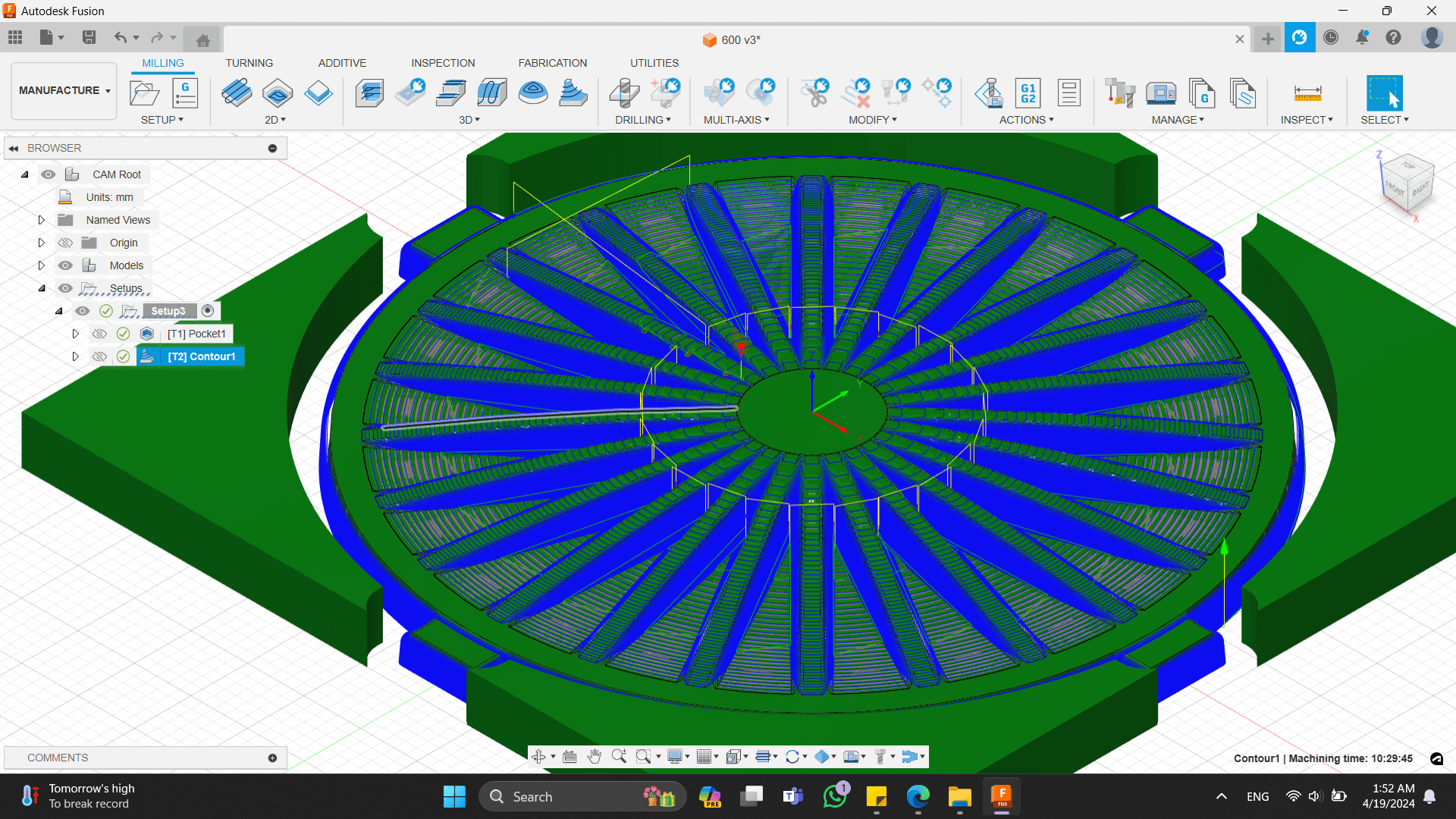1456x819 pixels.
Task: Switch to the UTILITIES tab
Action: [x=654, y=63]
